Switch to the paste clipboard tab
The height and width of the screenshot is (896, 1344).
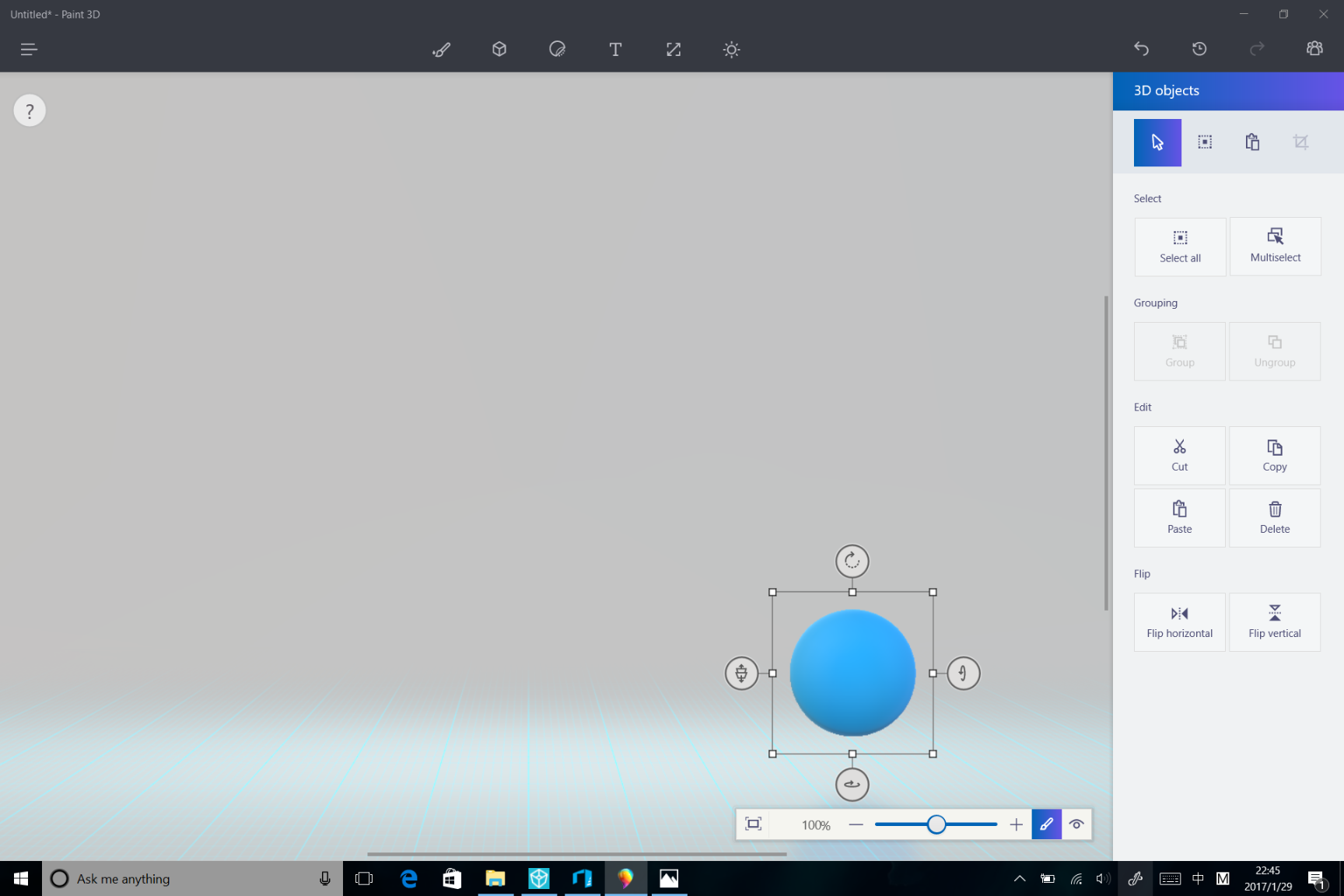coord(1252,142)
